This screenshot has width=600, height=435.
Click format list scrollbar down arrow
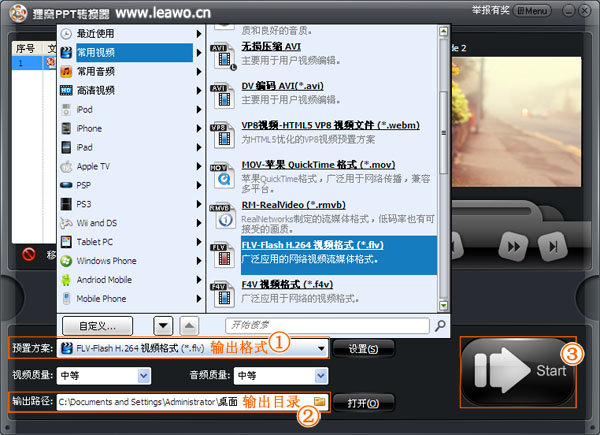point(443,305)
